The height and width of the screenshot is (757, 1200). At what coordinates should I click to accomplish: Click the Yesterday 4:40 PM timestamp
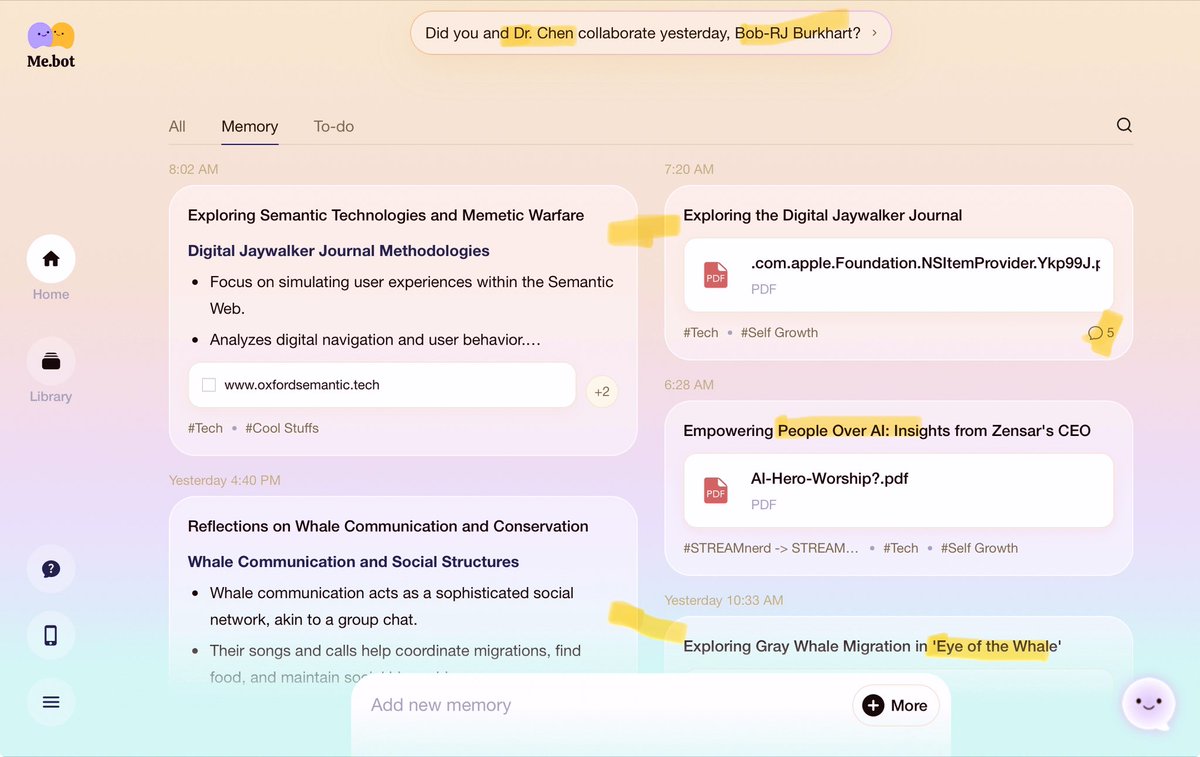pyautogui.click(x=224, y=480)
